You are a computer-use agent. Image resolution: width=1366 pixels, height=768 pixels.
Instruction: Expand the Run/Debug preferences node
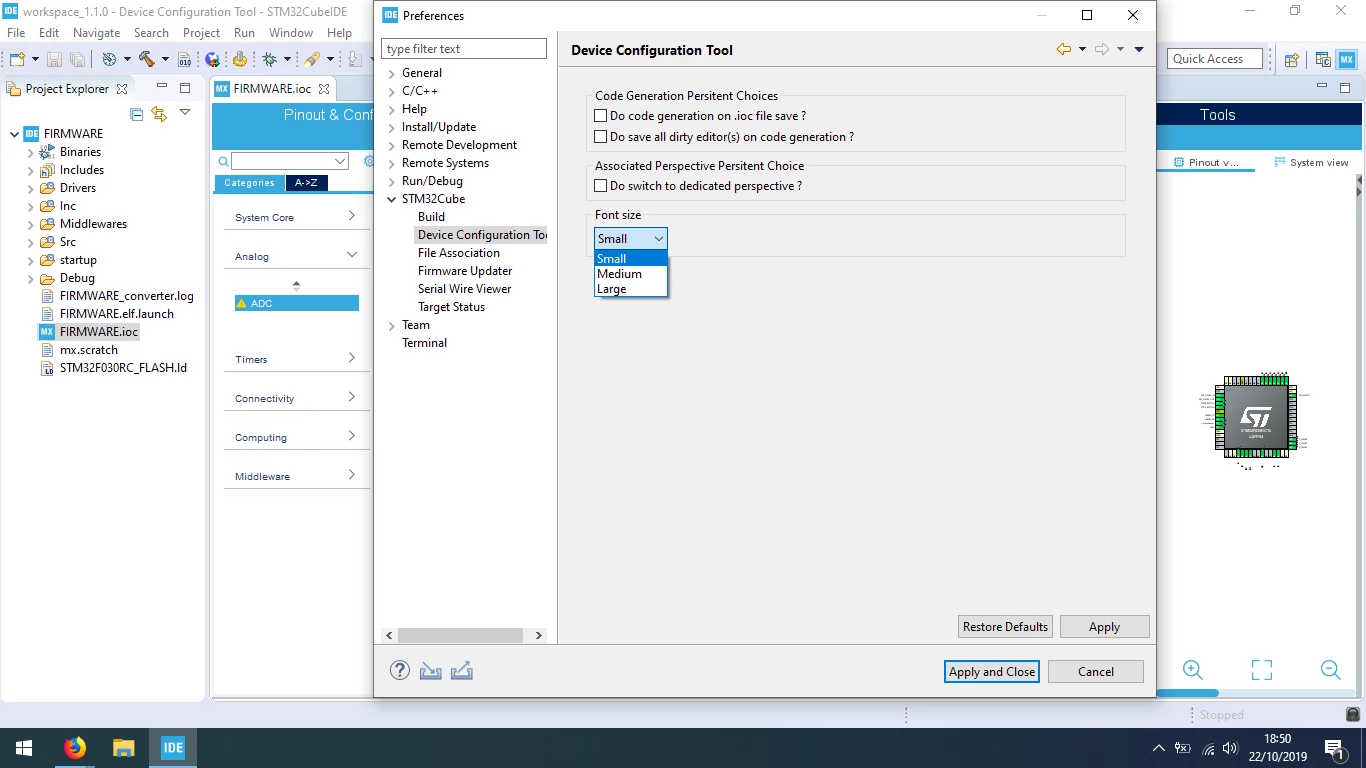392,182
